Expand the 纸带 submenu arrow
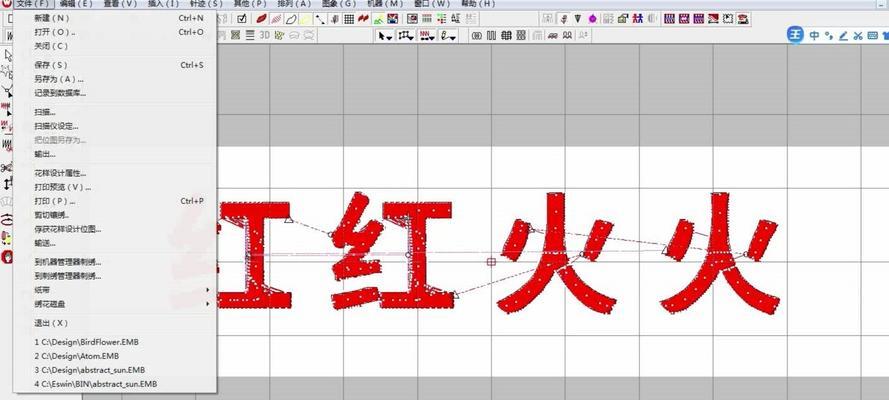 click(x=208, y=290)
